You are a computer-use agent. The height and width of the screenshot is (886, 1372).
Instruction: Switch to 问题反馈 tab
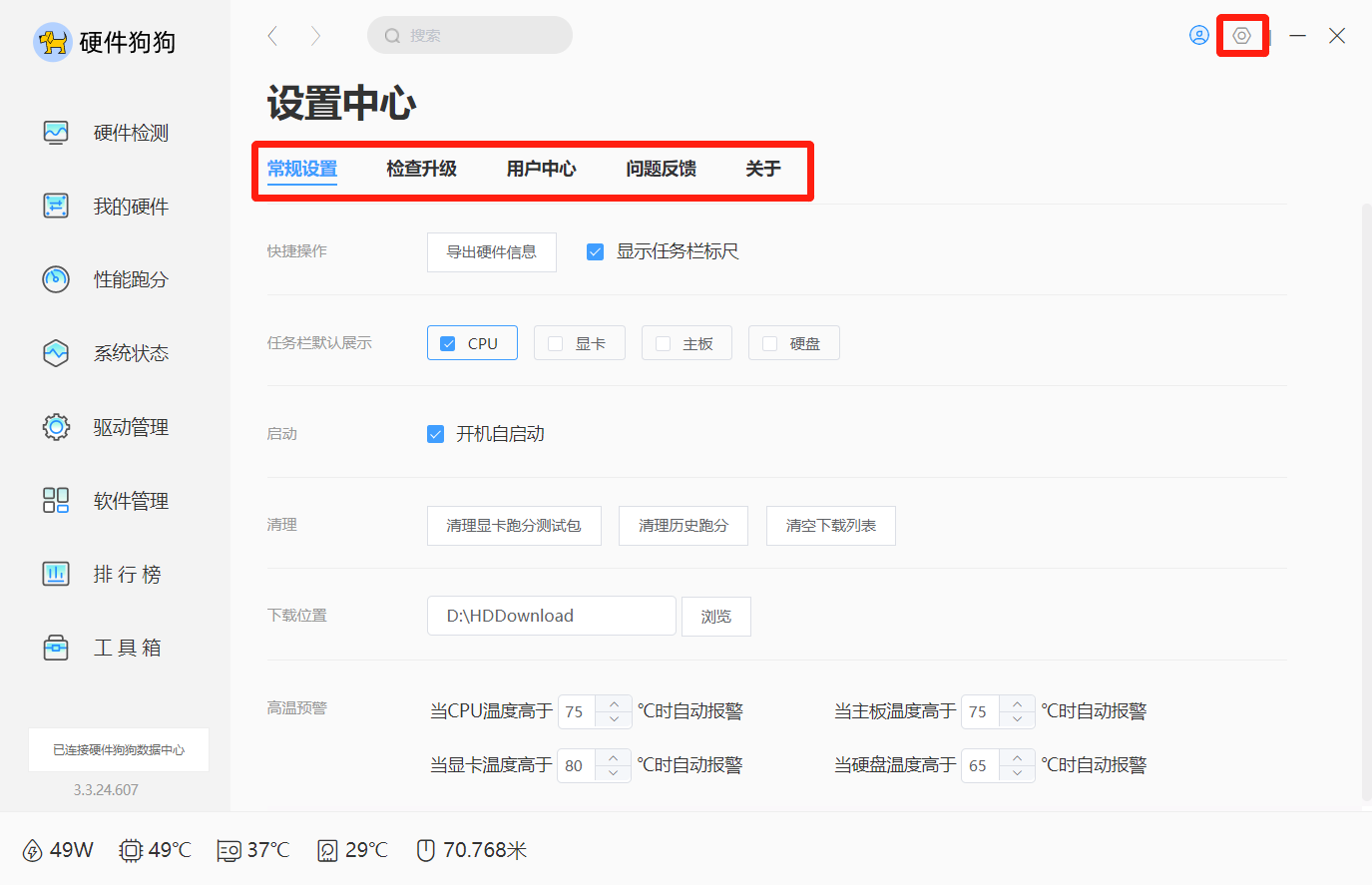click(x=662, y=169)
